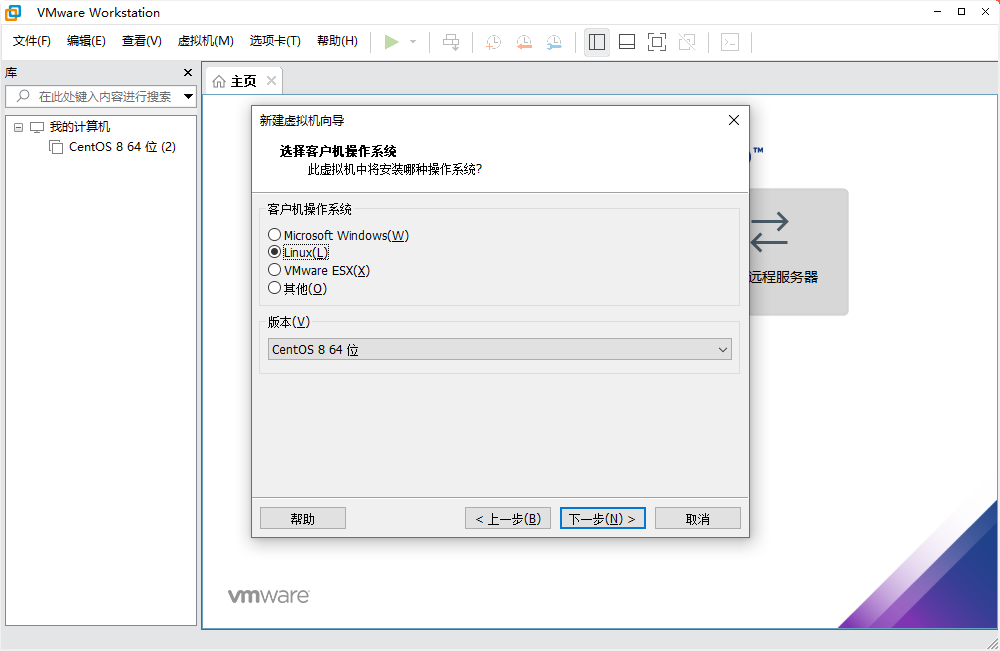
Task: Switch to the 主页 tab
Action: pos(244,81)
